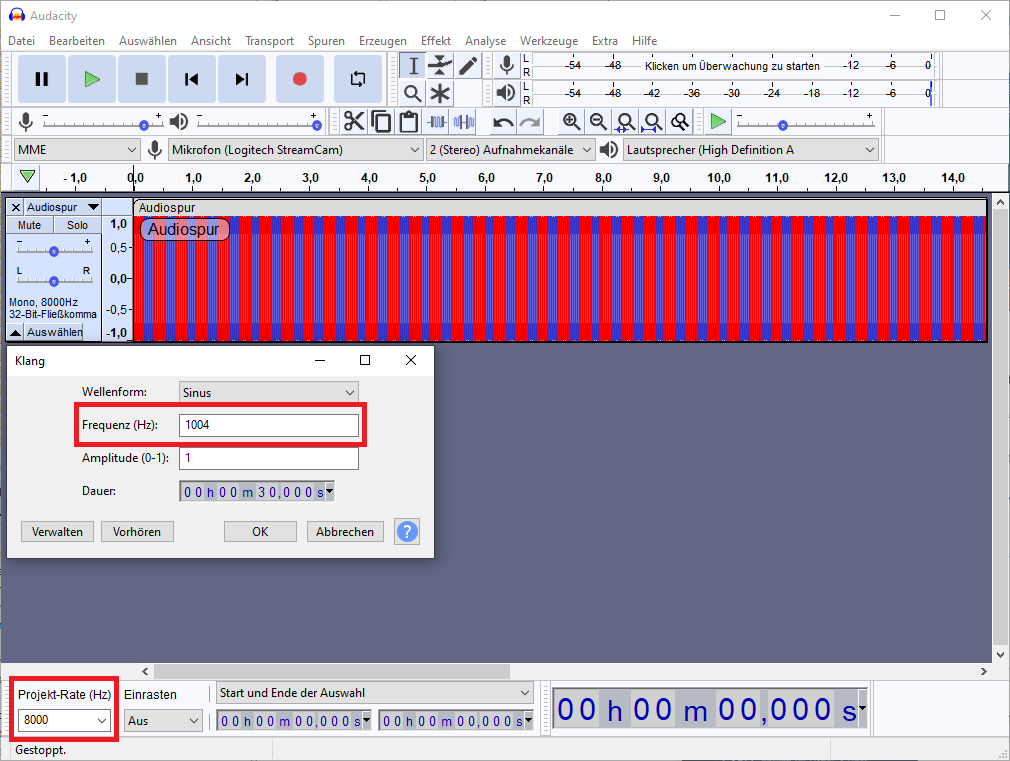Click the Cut scissors icon
The height and width of the screenshot is (761, 1010).
tap(354, 122)
